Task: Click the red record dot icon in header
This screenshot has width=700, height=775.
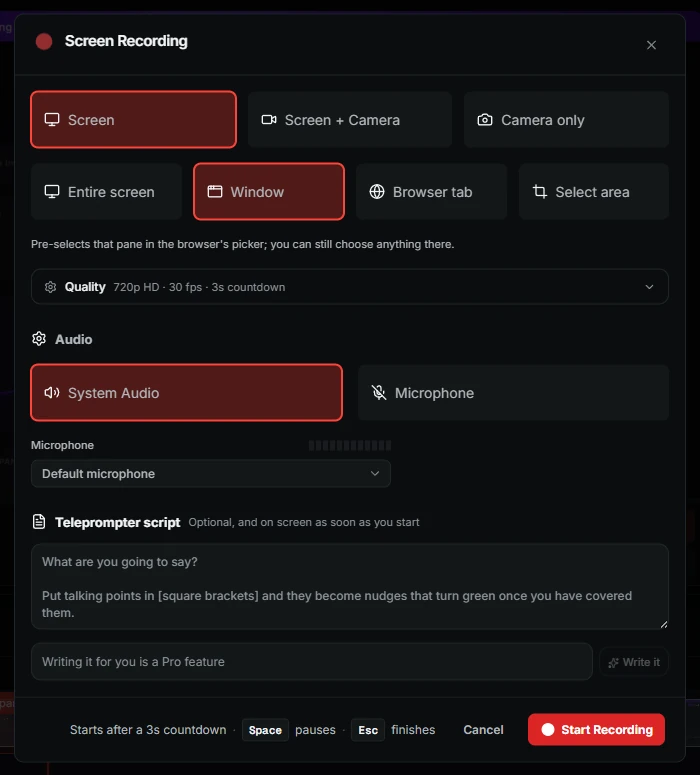Action: click(44, 42)
